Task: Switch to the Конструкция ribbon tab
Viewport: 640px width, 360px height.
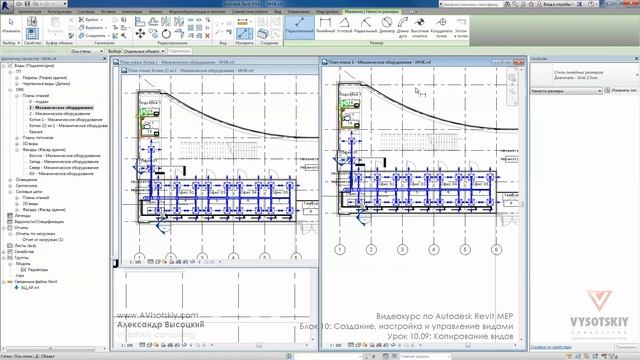Action: click(x=59, y=12)
